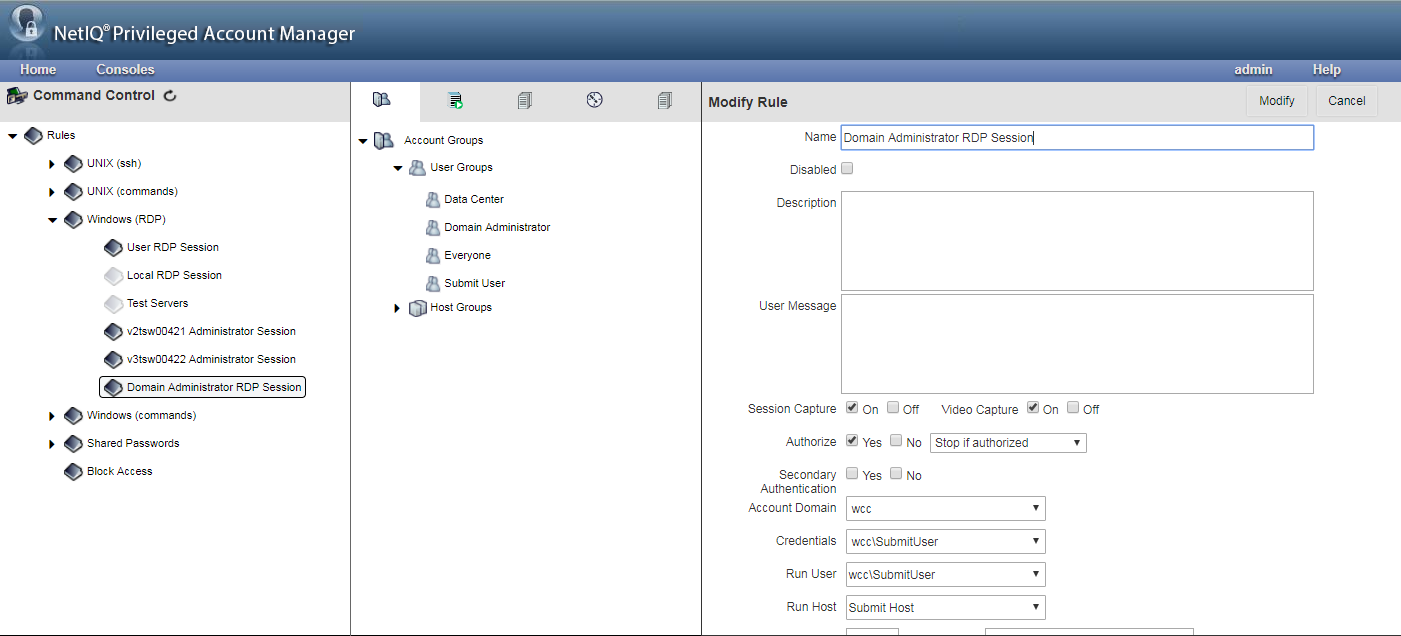This screenshot has width=1401, height=636.
Task: Click the Cancel button
Action: (1347, 101)
